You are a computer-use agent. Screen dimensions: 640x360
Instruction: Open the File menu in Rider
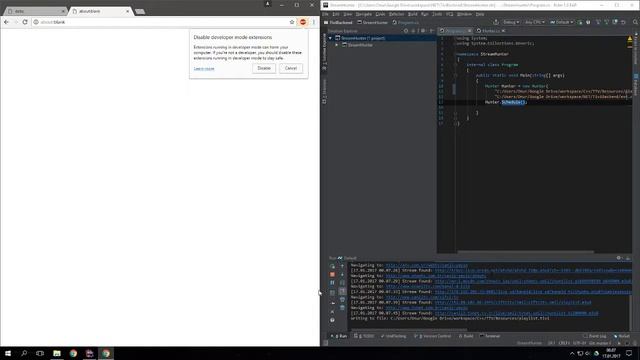click(x=325, y=14)
